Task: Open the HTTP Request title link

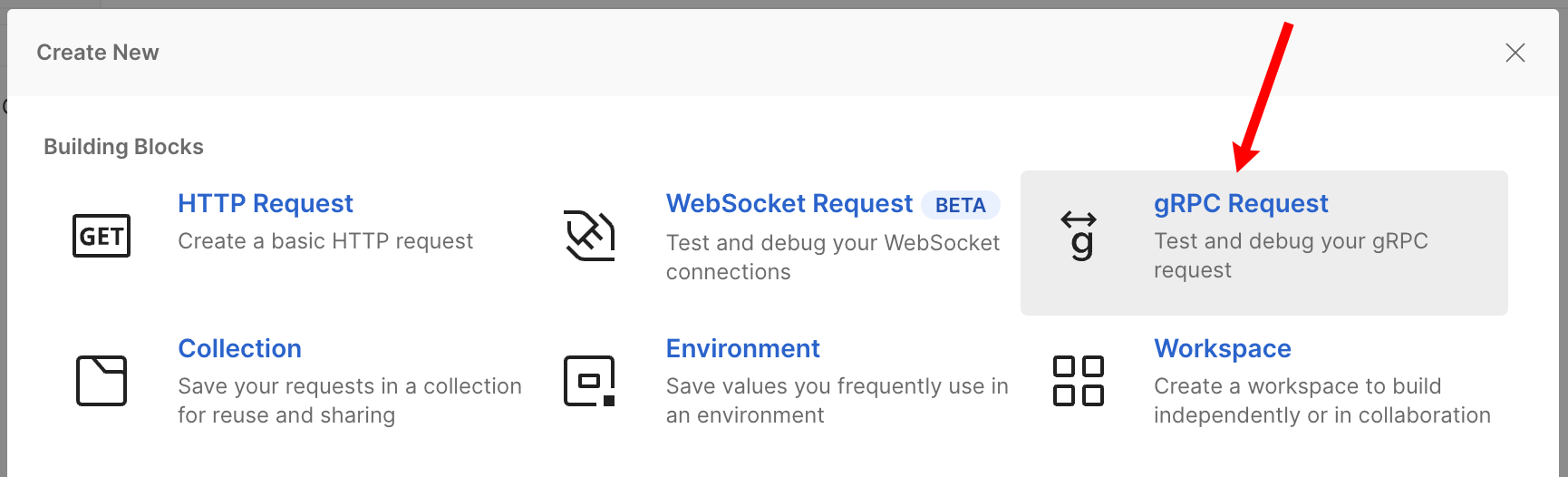Action: (x=265, y=203)
